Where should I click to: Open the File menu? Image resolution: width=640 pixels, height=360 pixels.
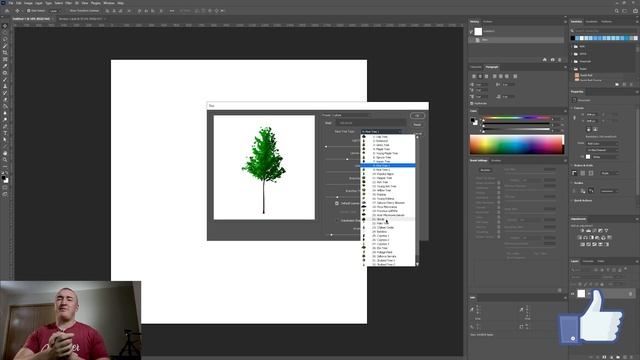coord(11,3)
